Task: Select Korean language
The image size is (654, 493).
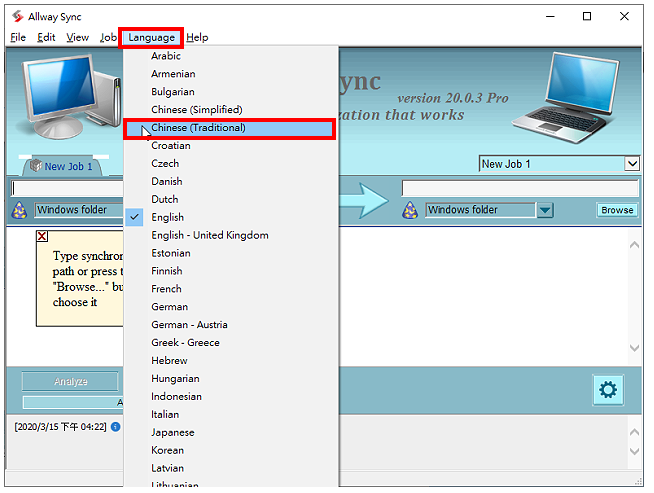Action: (231, 450)
